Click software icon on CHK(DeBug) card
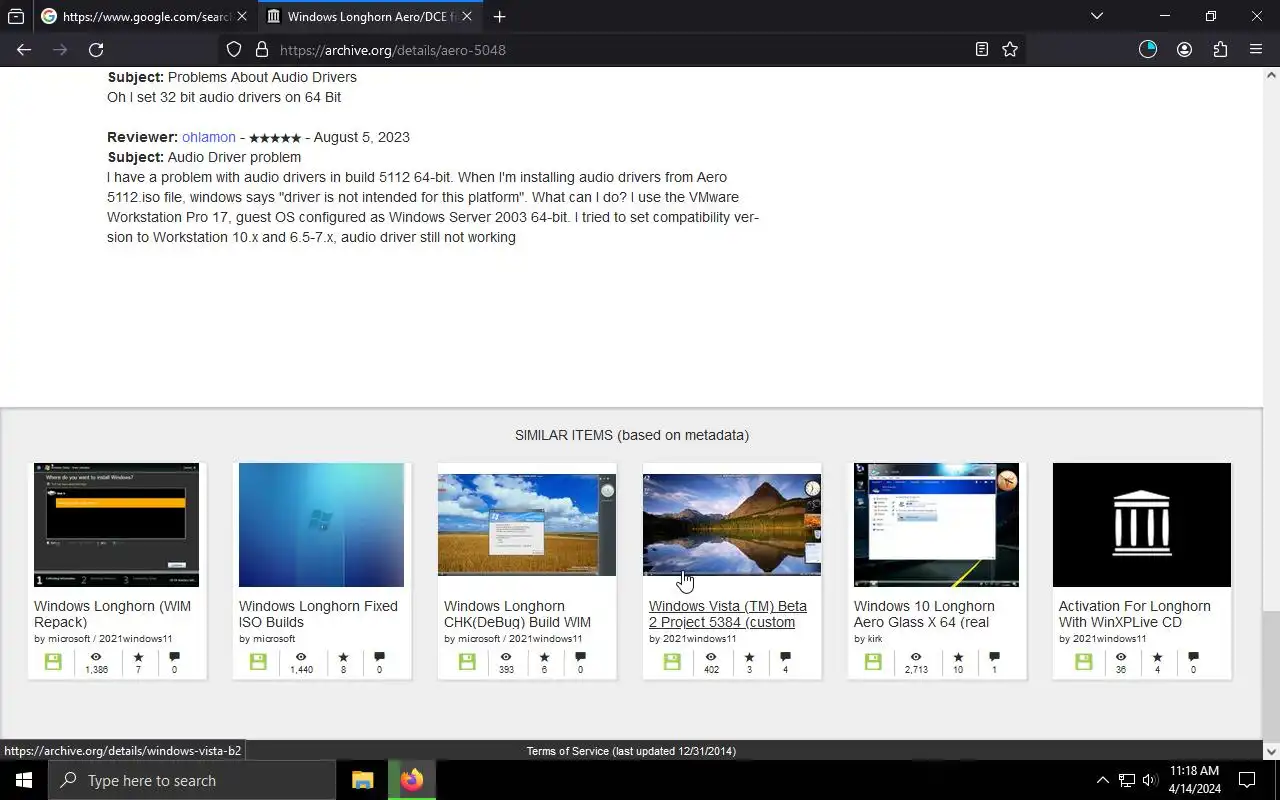Screen dimensions: 1280x800 tap(467, 662)
